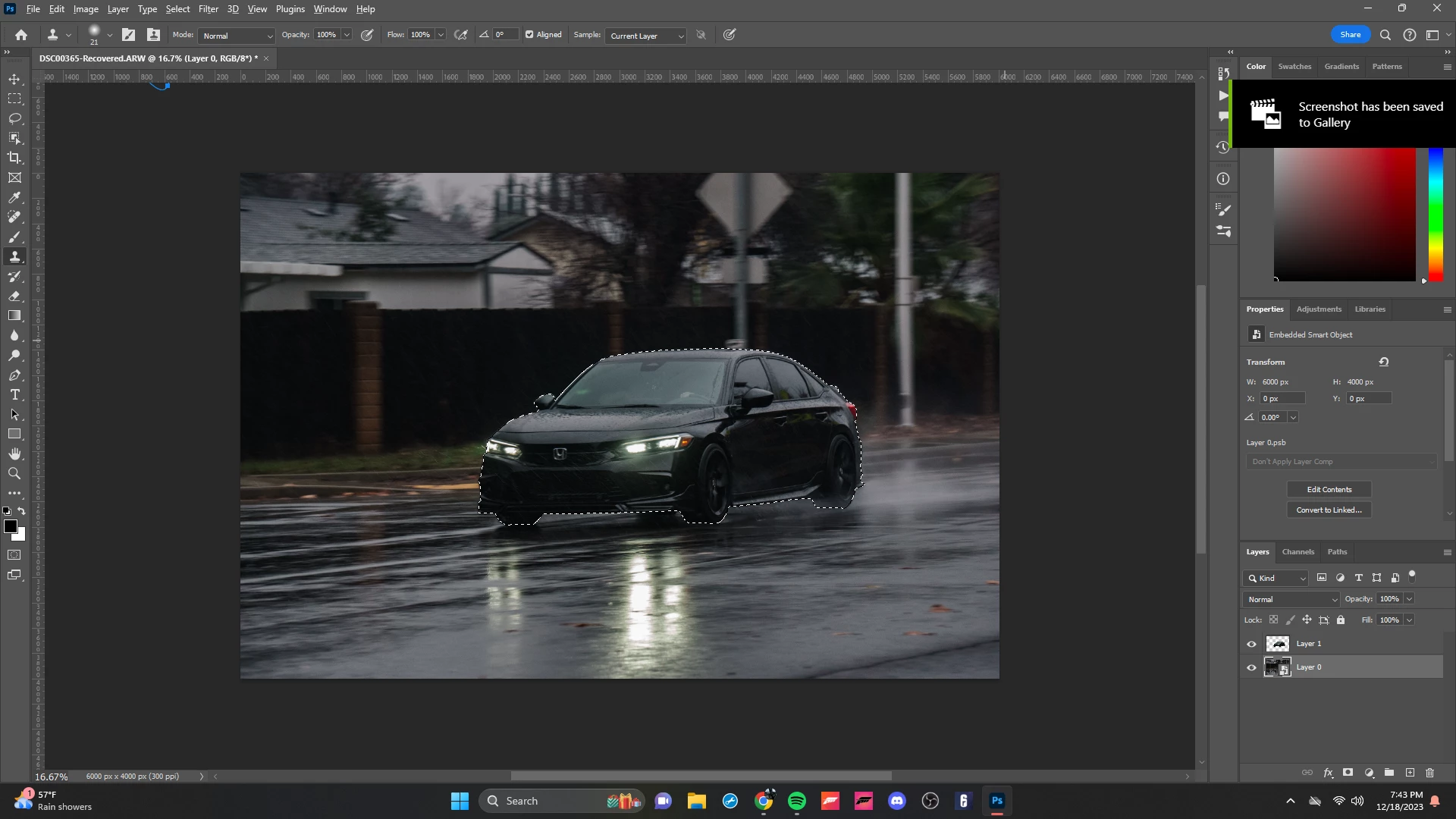Select the Lasso tool

point(14,118)
